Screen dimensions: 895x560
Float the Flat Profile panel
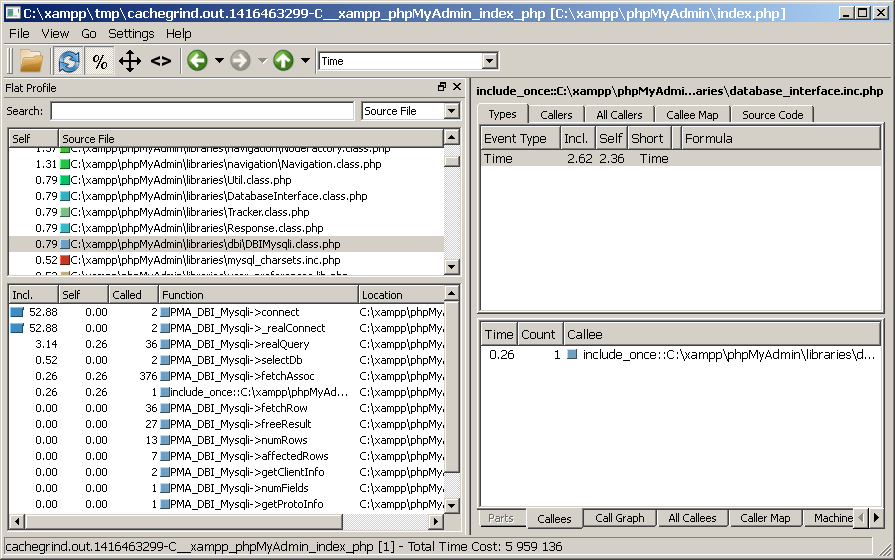click(x=442, y=88)
